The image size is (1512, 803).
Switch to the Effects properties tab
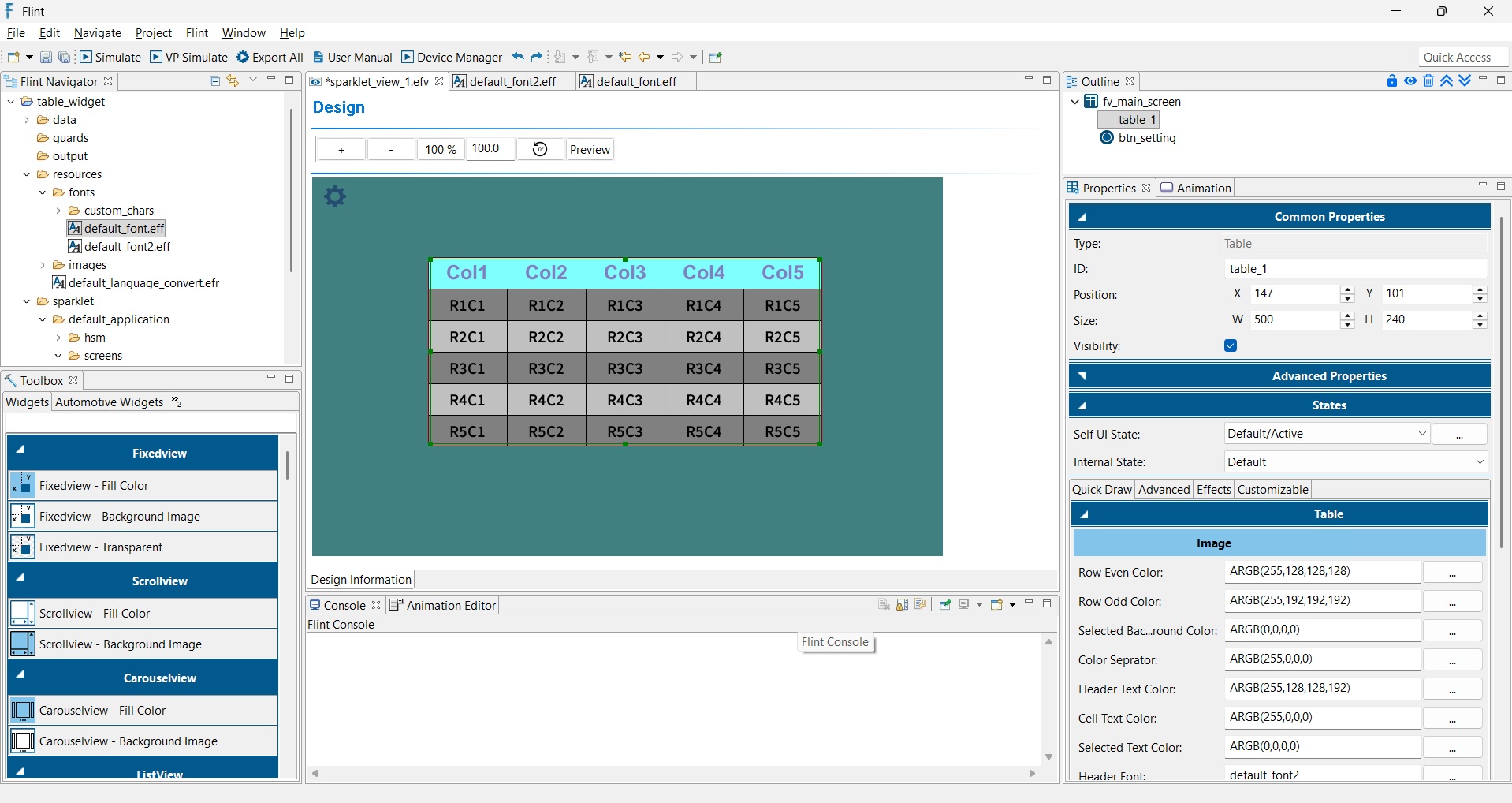click(x=1213, y=490)
